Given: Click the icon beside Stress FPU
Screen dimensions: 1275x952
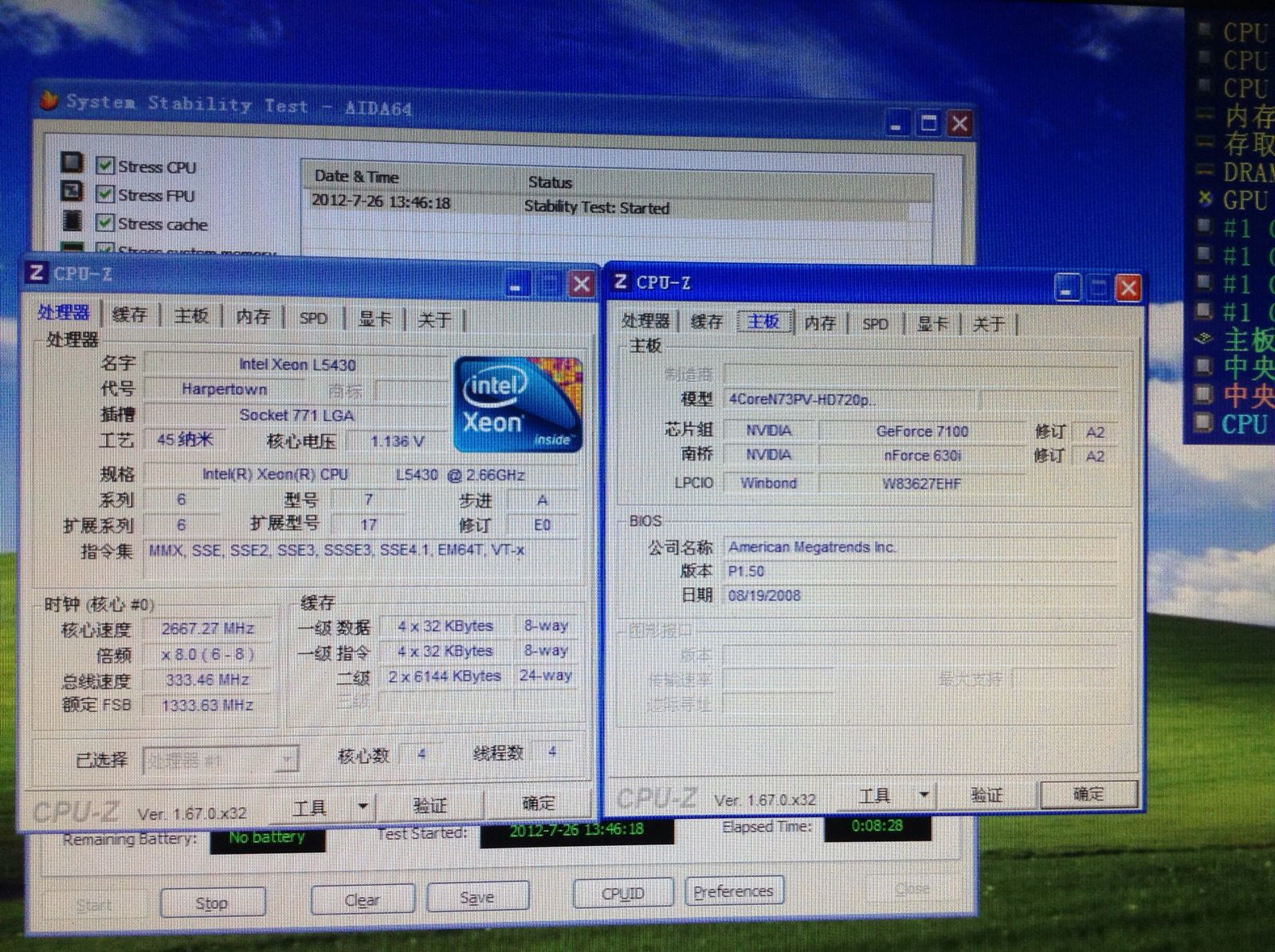Looking at the screenshot, I should point(72,191).
